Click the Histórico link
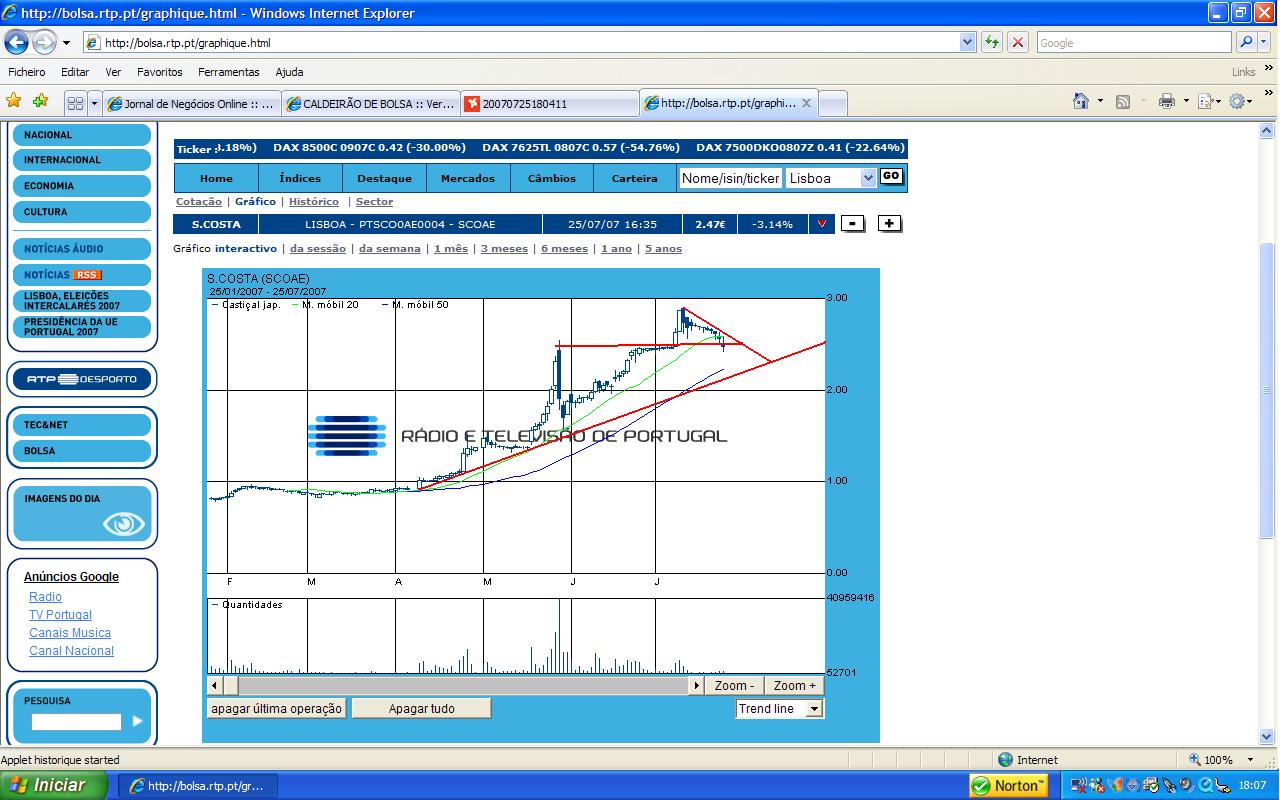This screenshot has height=800, width=1280. pyautogui.click(x=314, y=202)
